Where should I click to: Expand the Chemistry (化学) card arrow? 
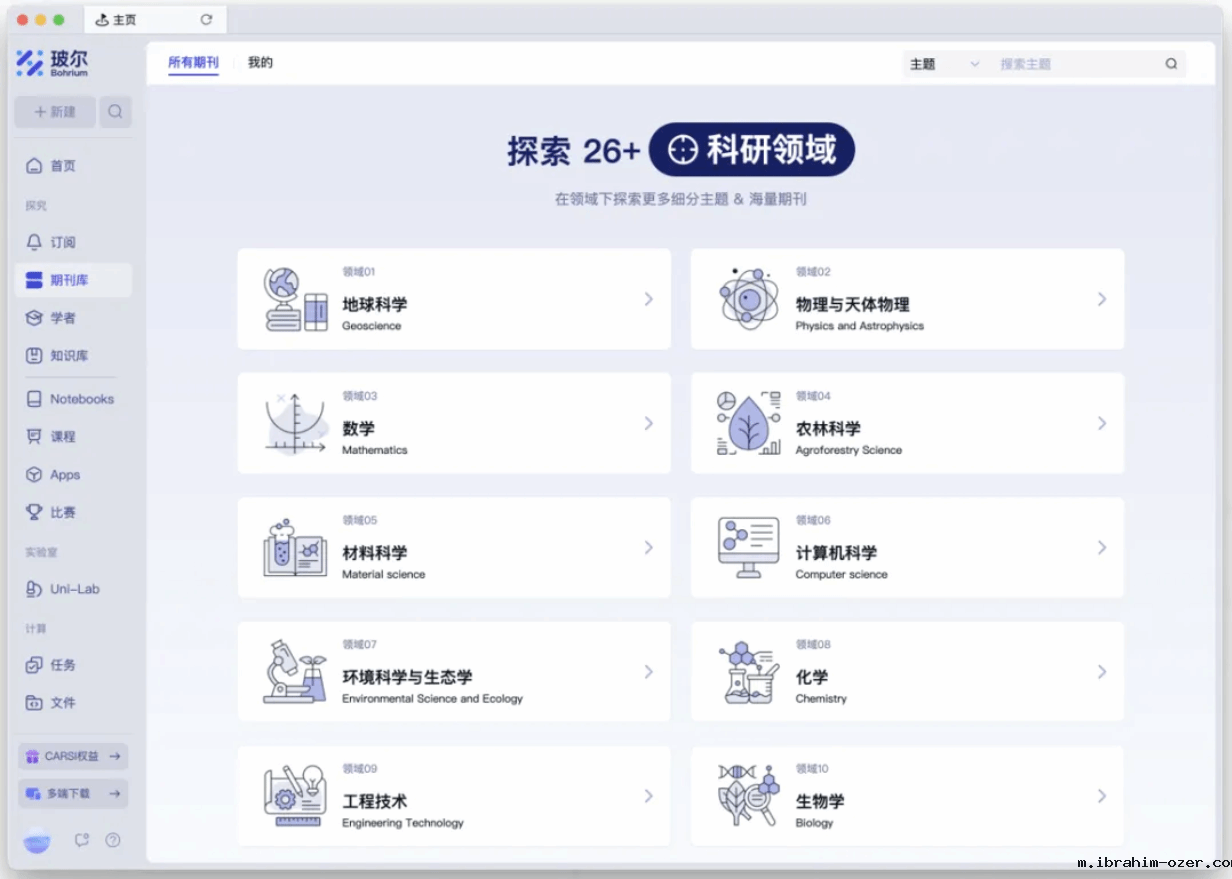click(1101, 672)
